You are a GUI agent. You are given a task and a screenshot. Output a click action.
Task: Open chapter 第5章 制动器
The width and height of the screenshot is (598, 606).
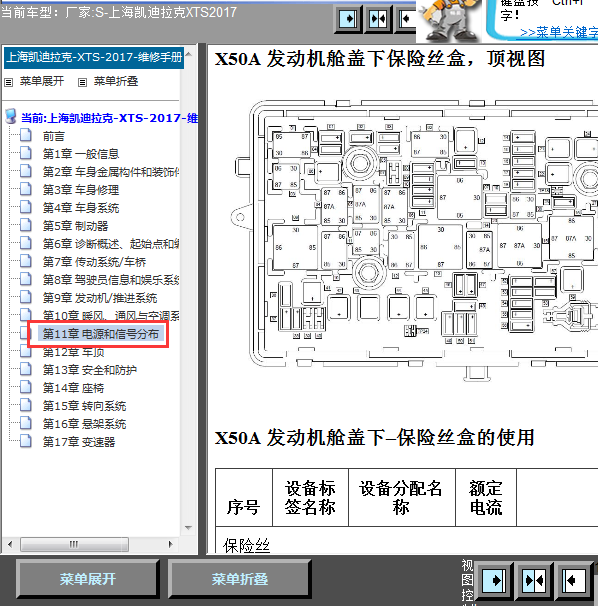(x=75, y=226)
